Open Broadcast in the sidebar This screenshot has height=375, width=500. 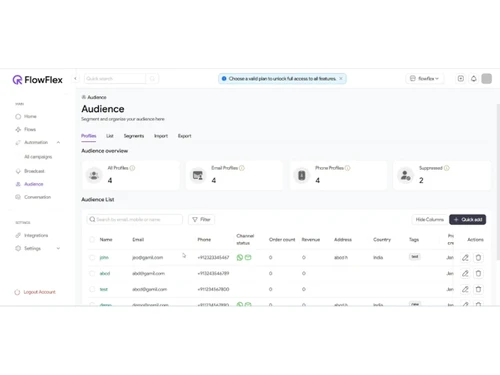click(x=30, y=171)
